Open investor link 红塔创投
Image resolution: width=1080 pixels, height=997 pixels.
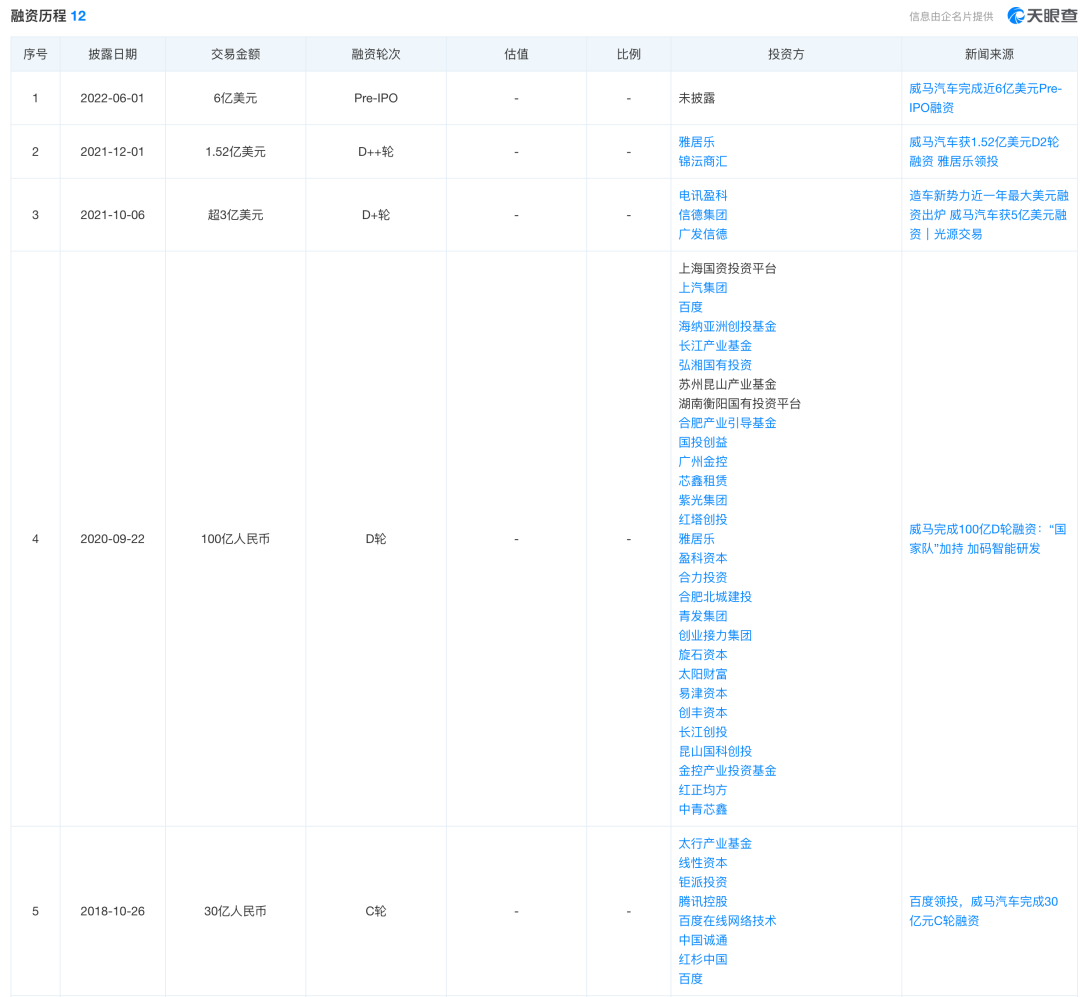click(703, 520)
